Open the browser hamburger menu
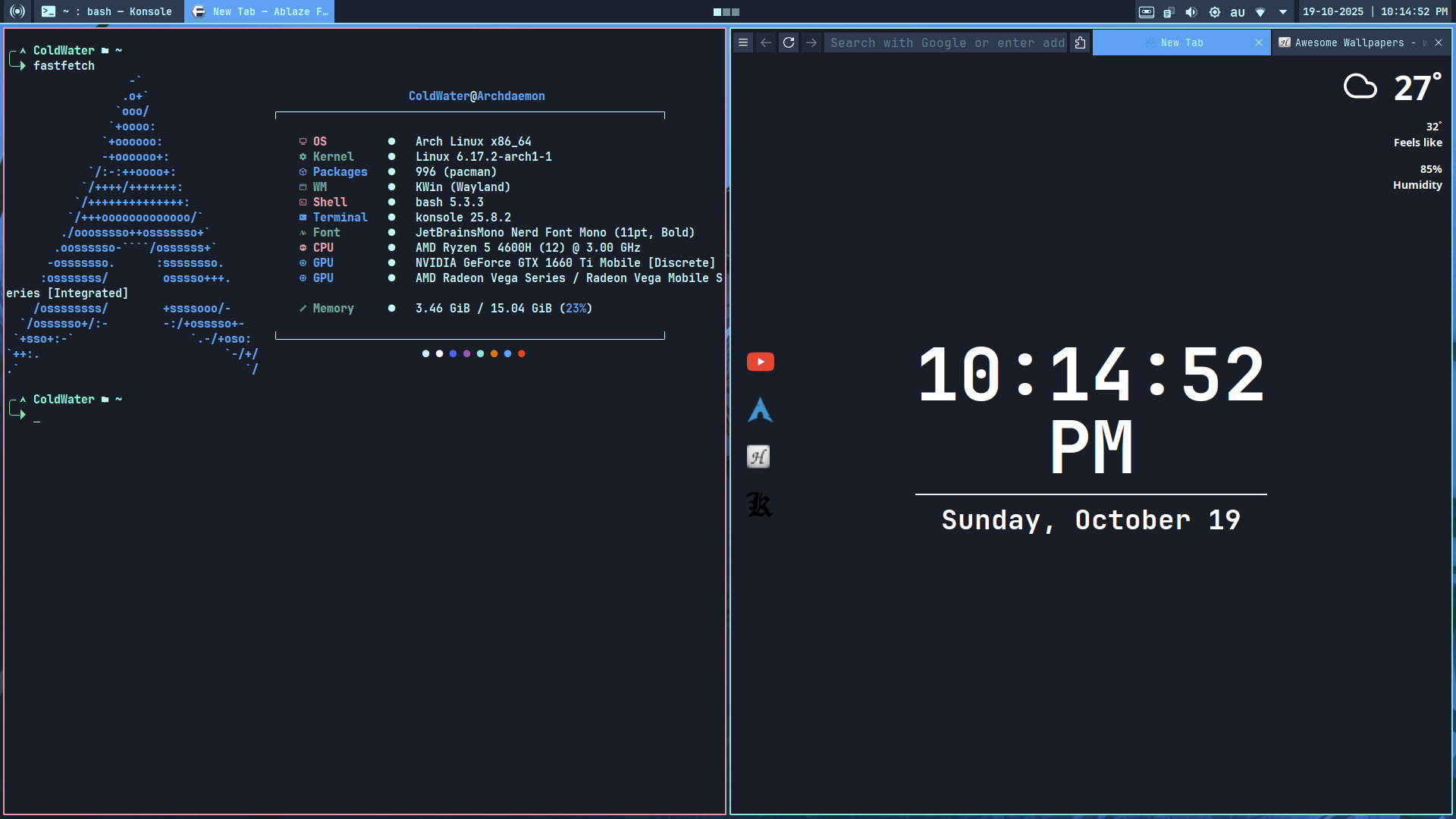This screenshot has width=1456, height=819. [743, 42]
